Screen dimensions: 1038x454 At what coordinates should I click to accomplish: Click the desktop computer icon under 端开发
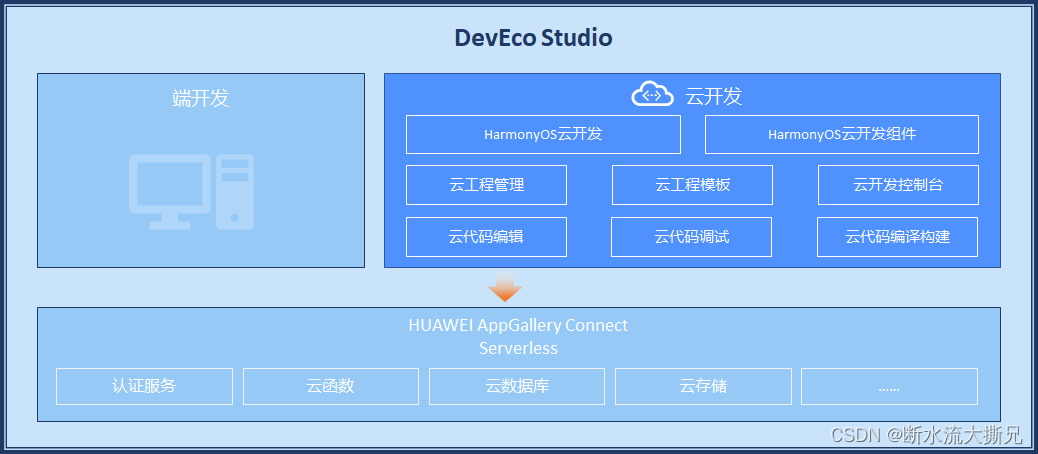[x=191, y=192]
